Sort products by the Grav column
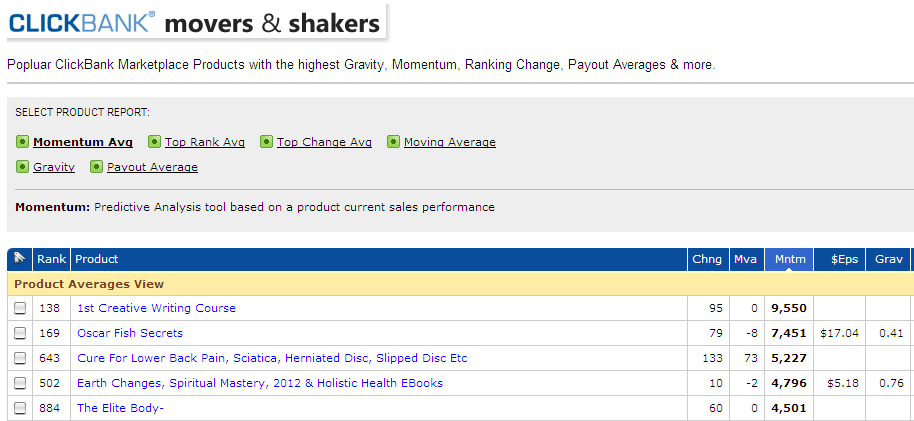The height and width of the screenshot is (421, 914). 888,260
